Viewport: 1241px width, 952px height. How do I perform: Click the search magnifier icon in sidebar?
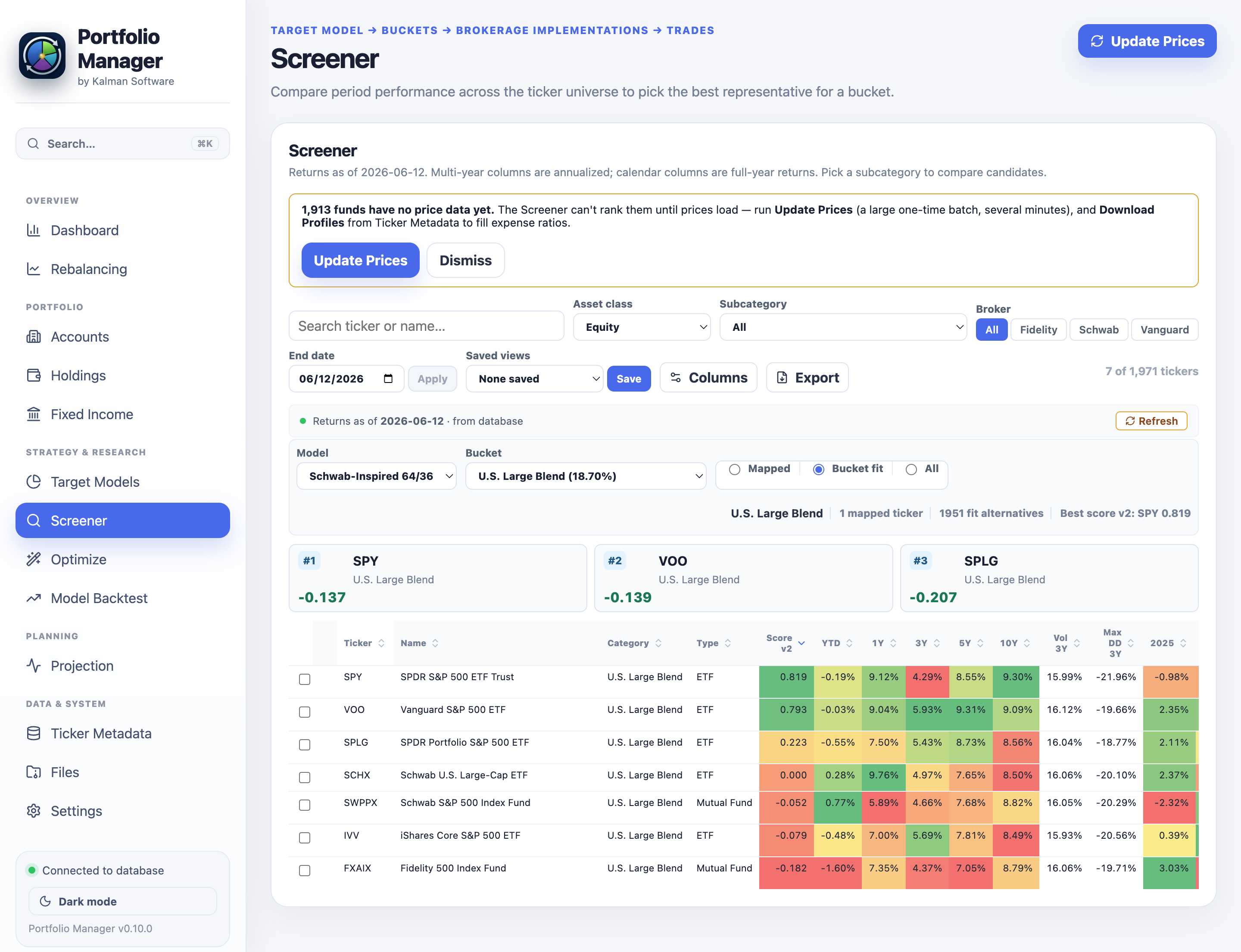(34, 143)
